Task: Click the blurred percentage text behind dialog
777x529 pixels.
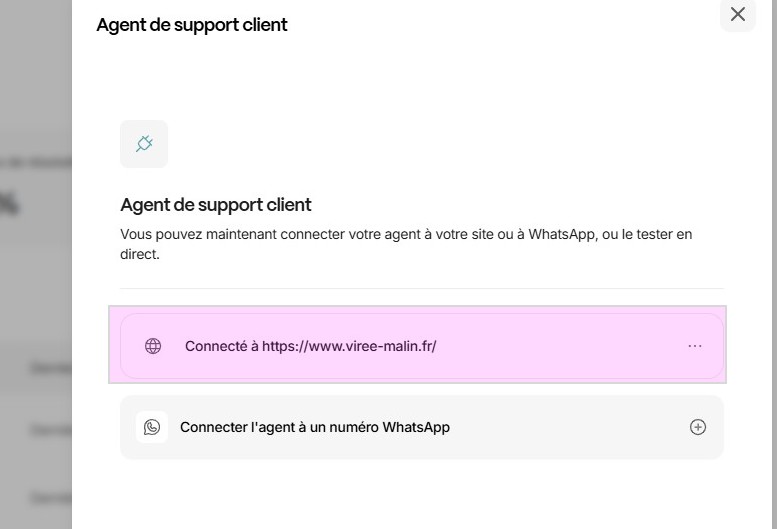Action: pyautogui.click(x=8, y=204)
